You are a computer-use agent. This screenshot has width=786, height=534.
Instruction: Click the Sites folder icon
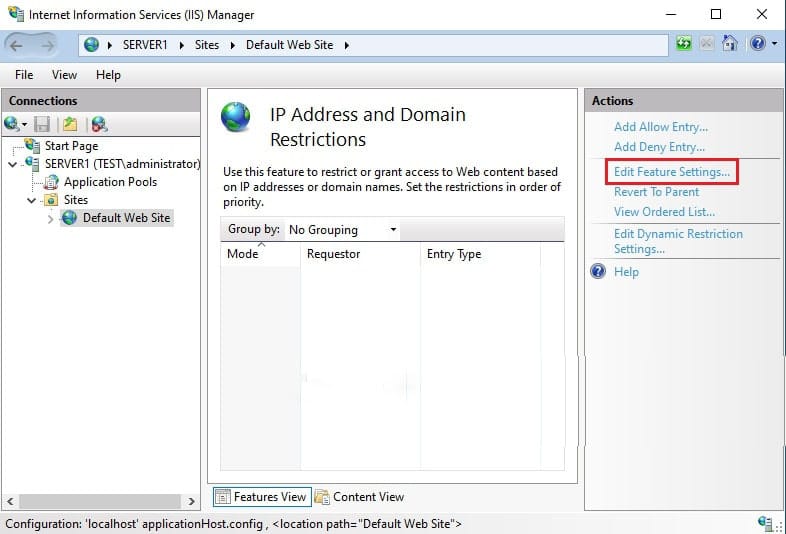point(51,200)
